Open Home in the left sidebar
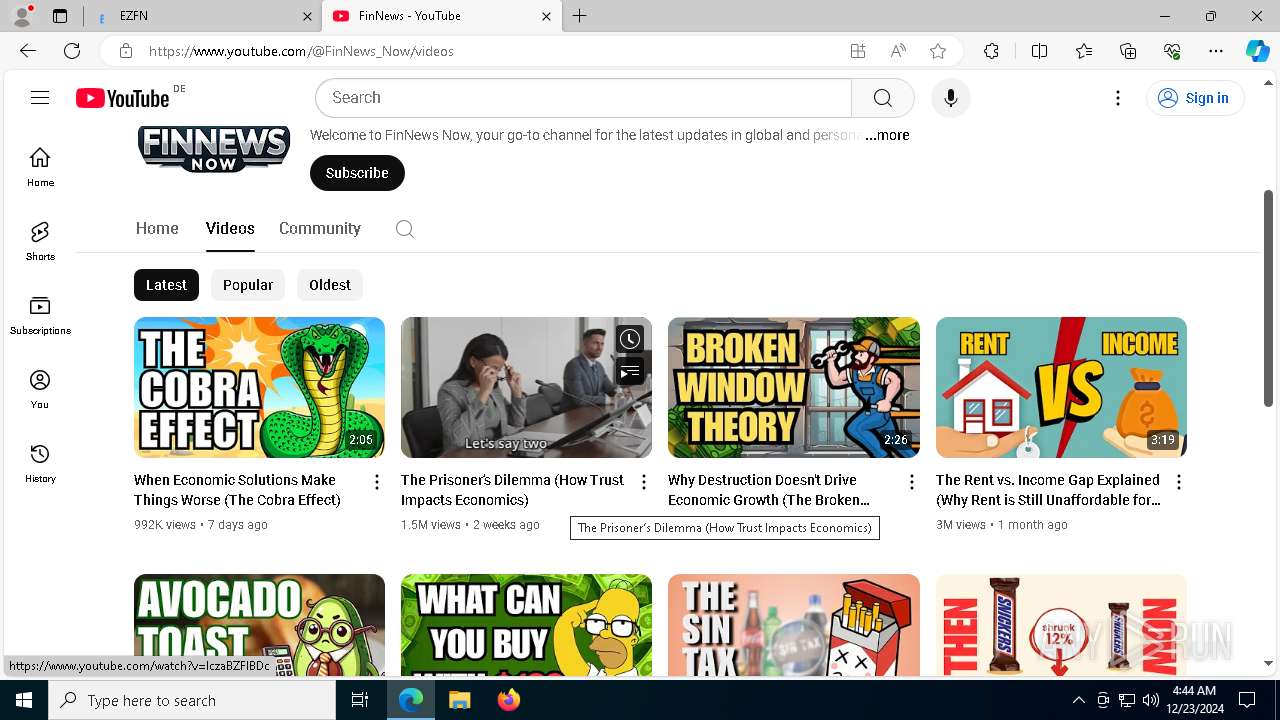Image resolution: width=1280 pixels, height=720 pixels. [x=40, y=167]
